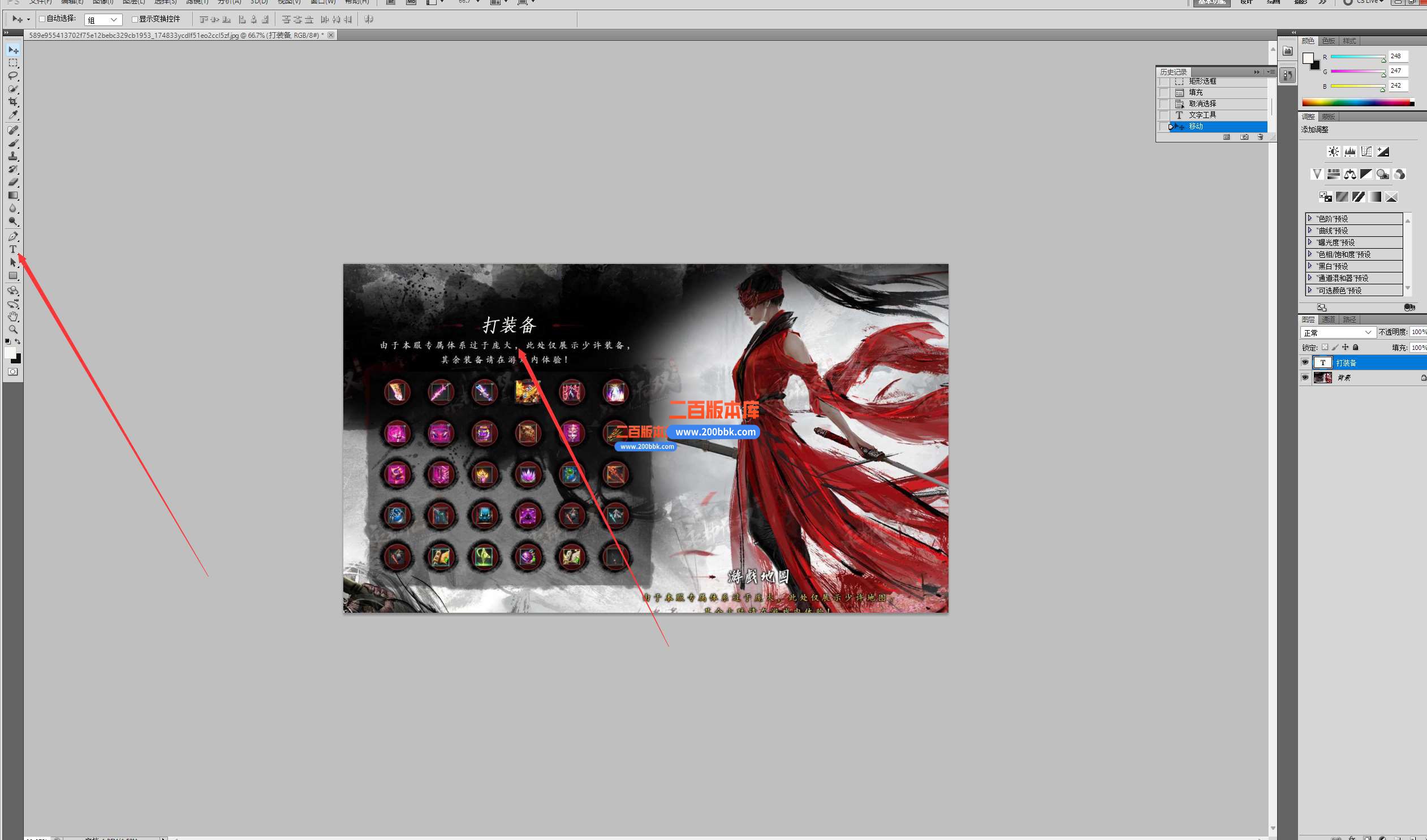
Task: Switch to the 样式 tab
Action: (1350, 41)
